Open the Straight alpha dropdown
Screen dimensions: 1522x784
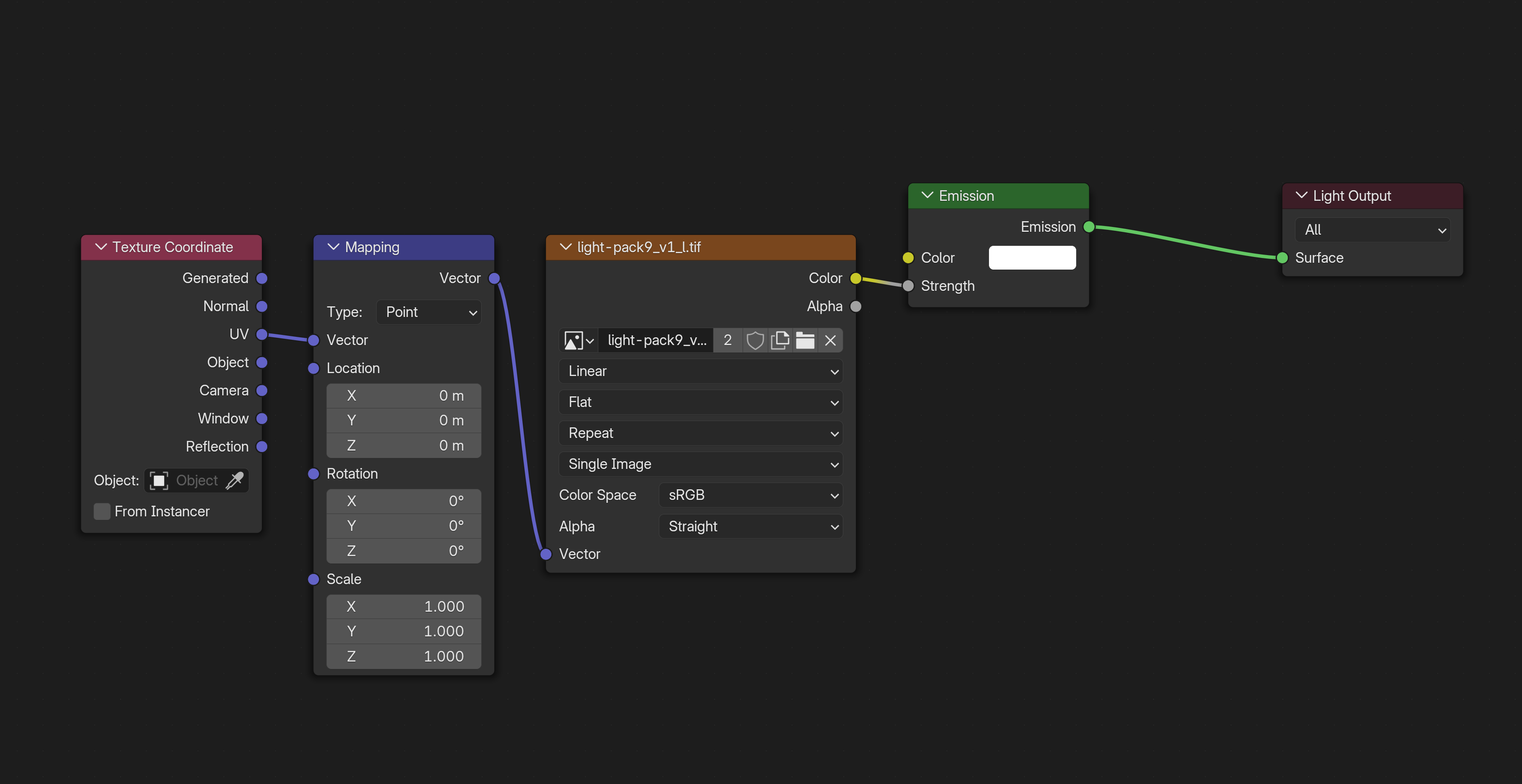[x=751, y=527]
